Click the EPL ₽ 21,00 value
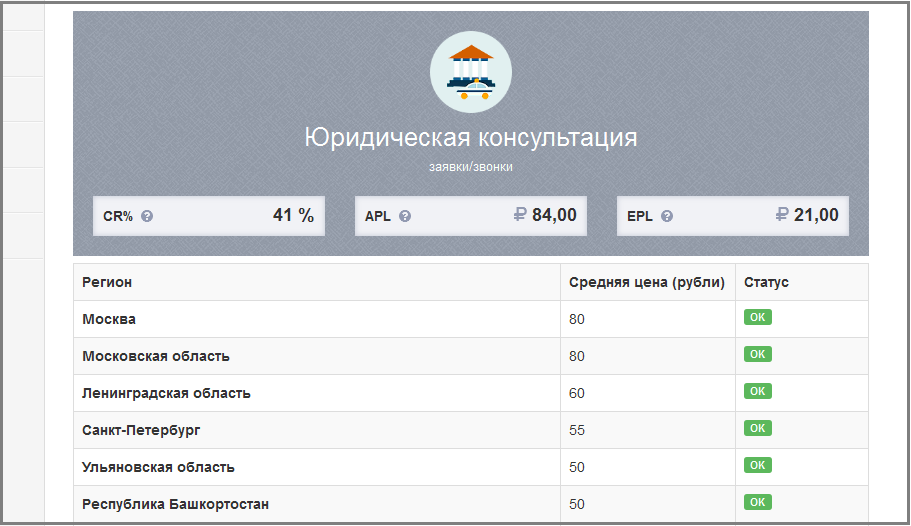 pyautogui.click(x=807, y=214)
